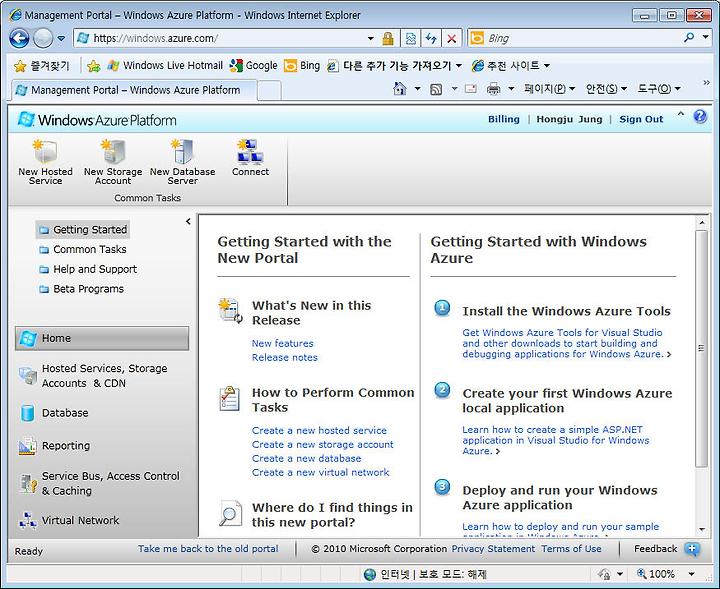Open Windows Live Hotmail favorite
The height and width of the screenshot is (589, 720).
click(165, 66)
